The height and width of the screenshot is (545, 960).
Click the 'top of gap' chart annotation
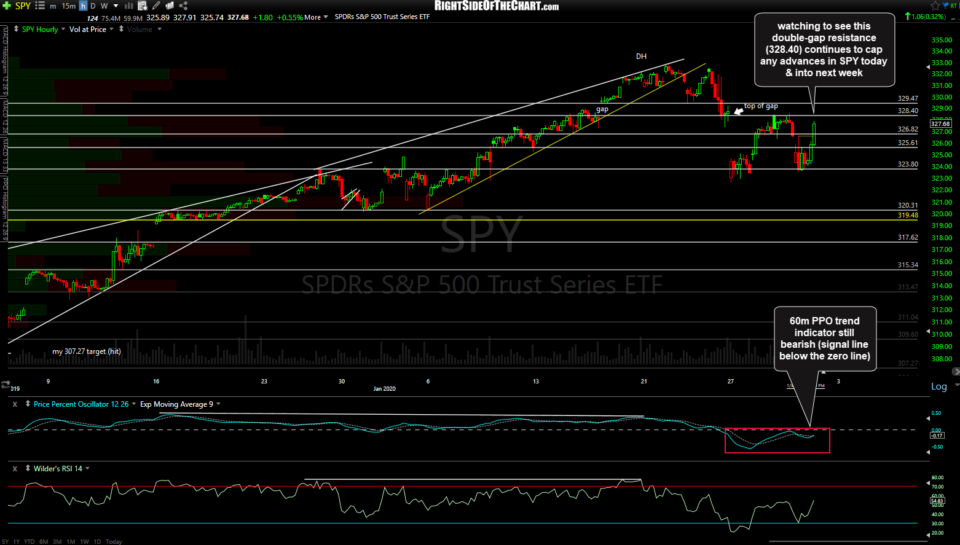[x=761, y=106]
